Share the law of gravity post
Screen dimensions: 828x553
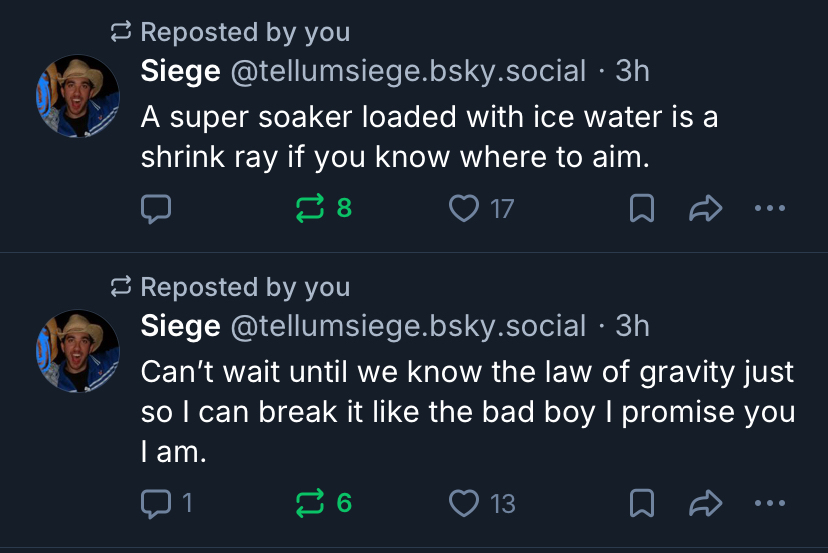pyautogui.click(x=705, y=503)
